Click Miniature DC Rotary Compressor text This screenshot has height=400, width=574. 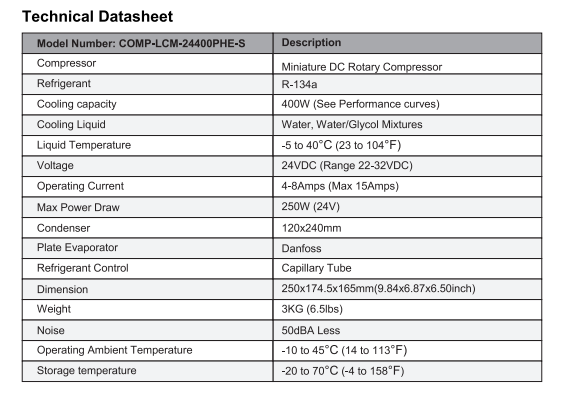click(362, 67)
